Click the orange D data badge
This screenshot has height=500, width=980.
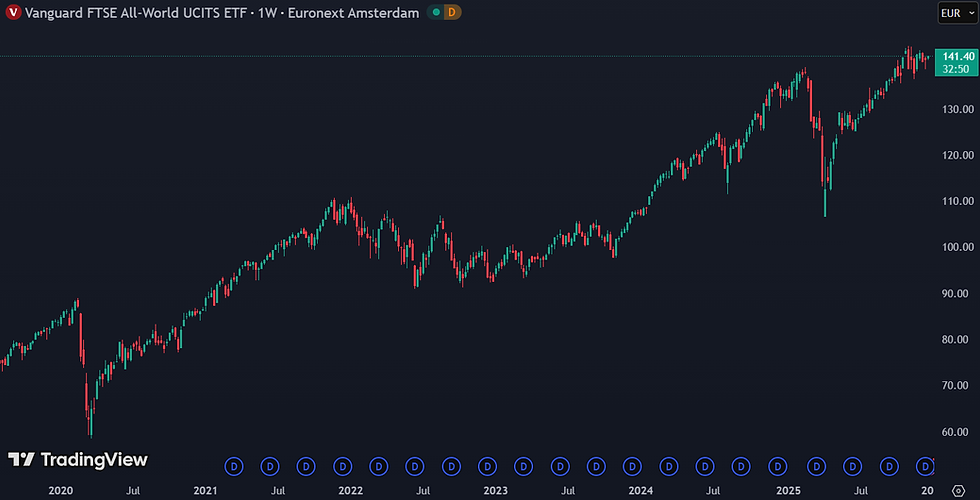(452, 12)
